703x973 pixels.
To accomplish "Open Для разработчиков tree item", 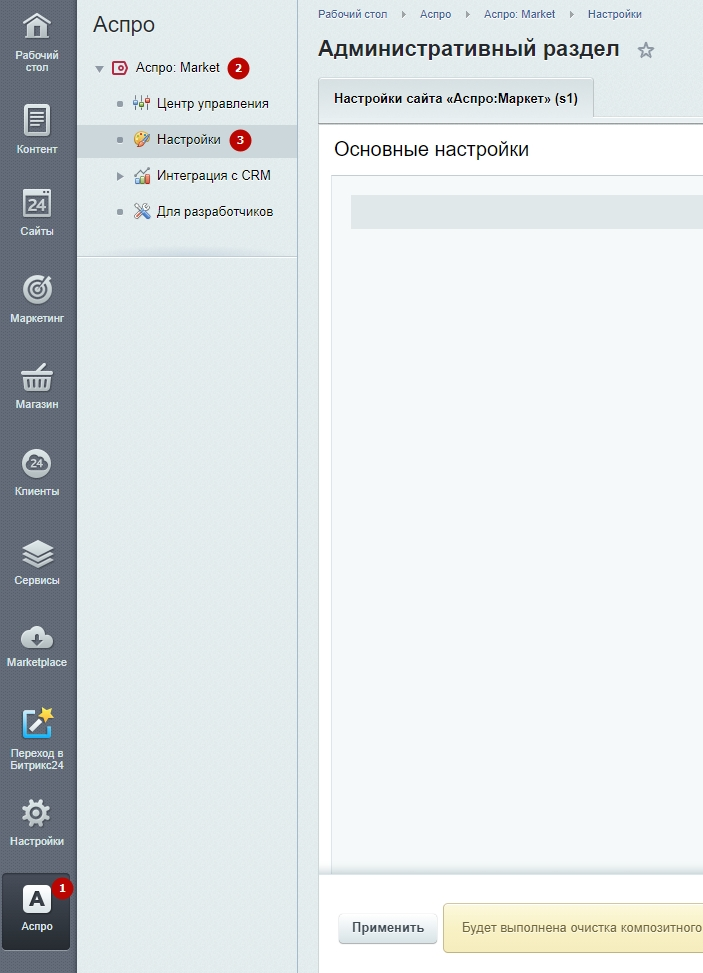I will click(x=215, y=212).
